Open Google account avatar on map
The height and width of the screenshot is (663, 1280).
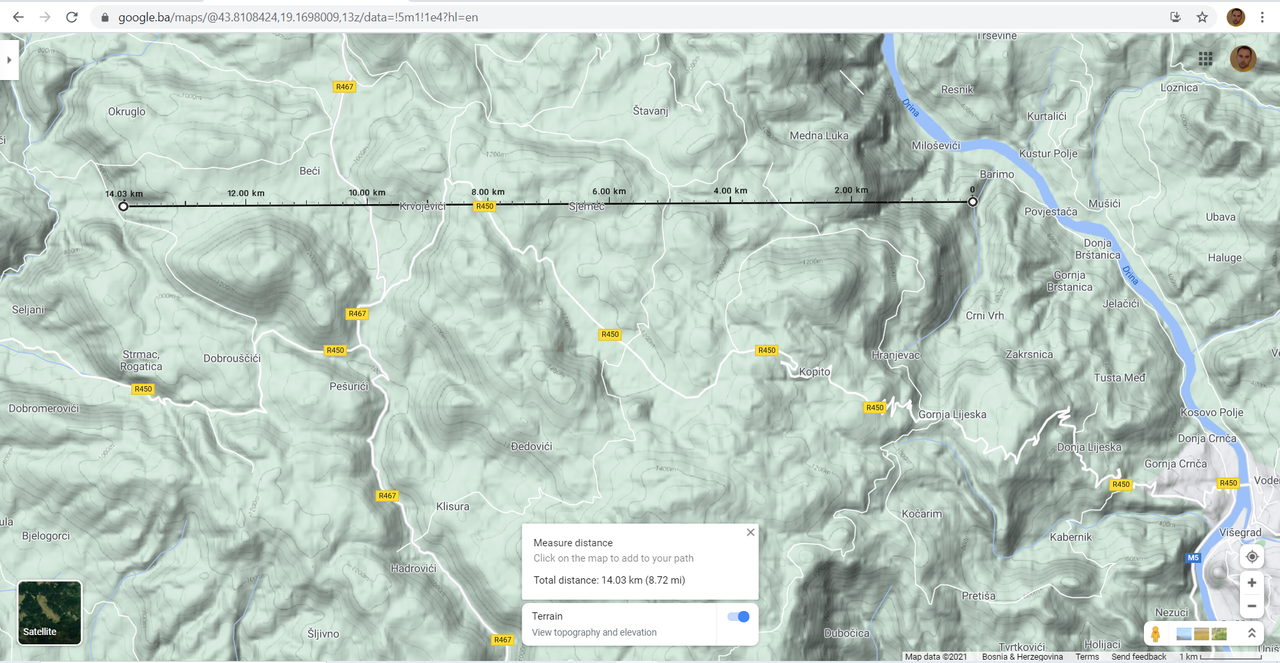tap(1243, 58)
